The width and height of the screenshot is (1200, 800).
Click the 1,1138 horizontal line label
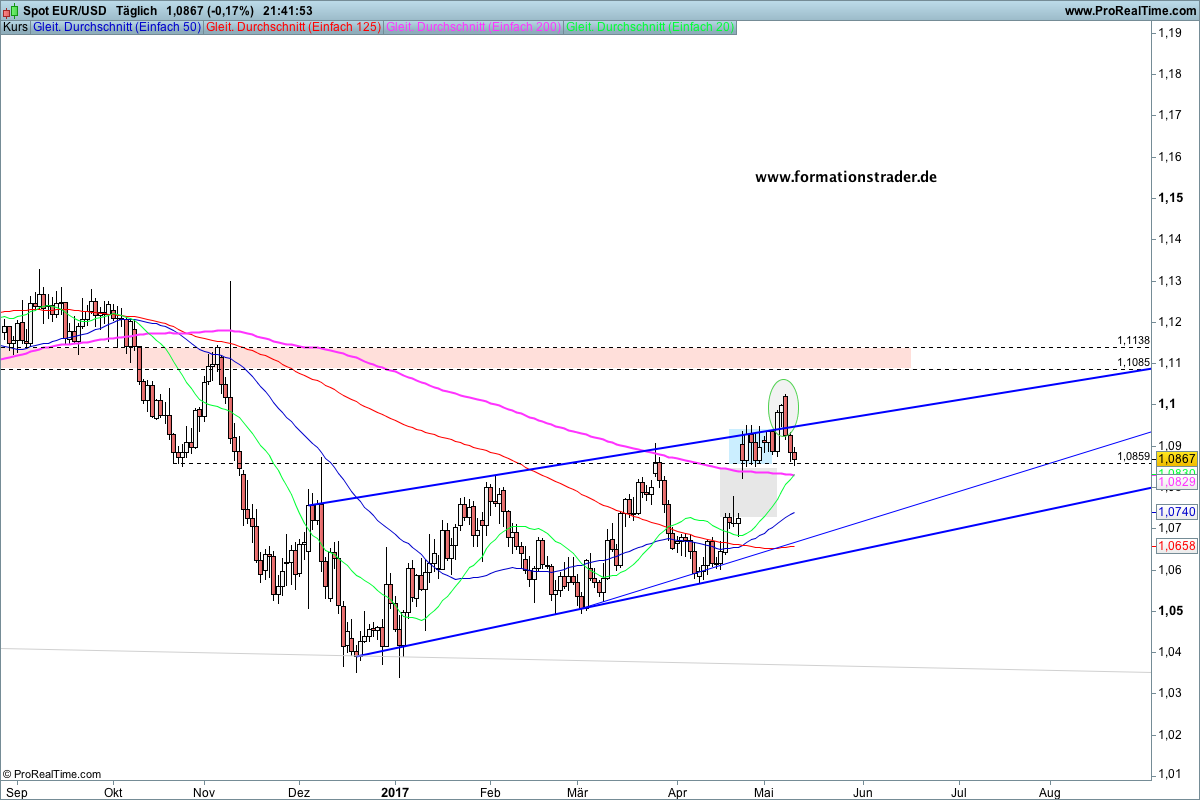1133,341
